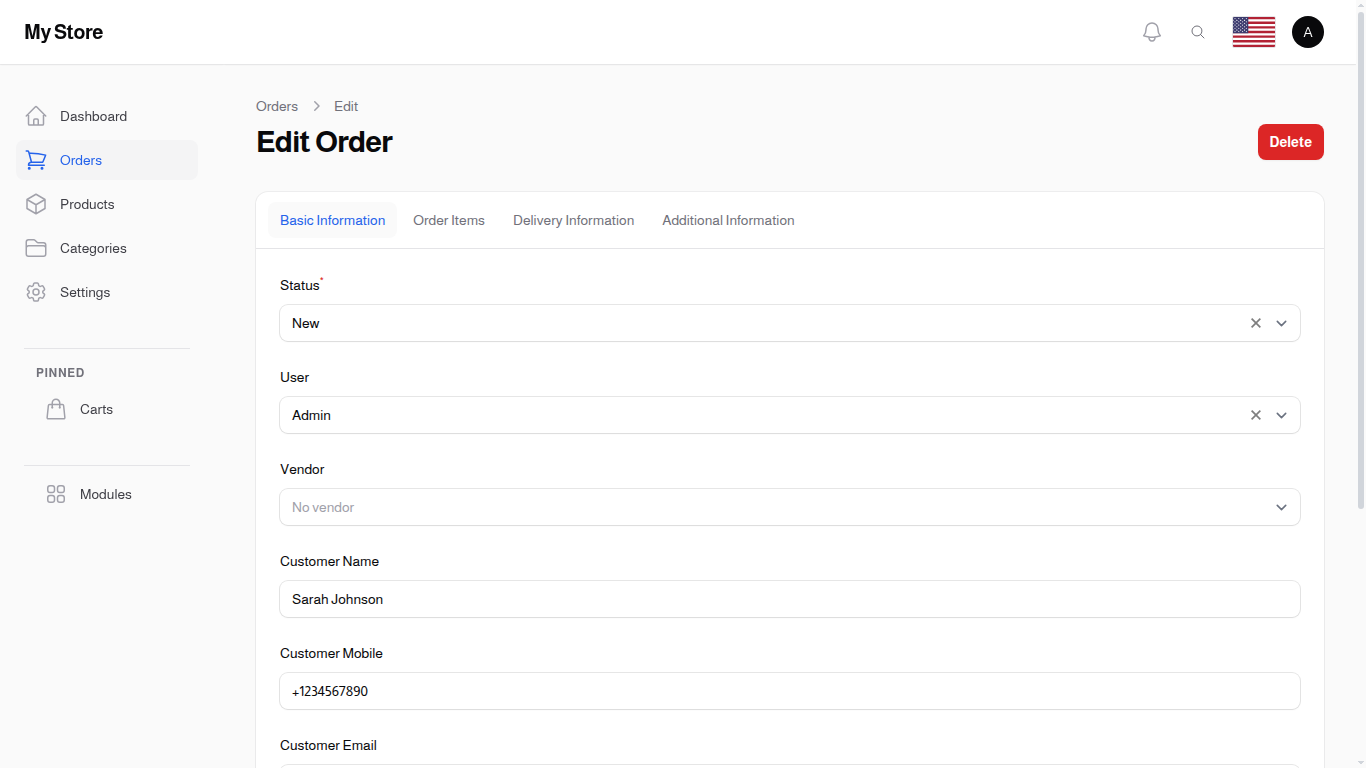Remove the New status with the X

tap(1256, 323)
